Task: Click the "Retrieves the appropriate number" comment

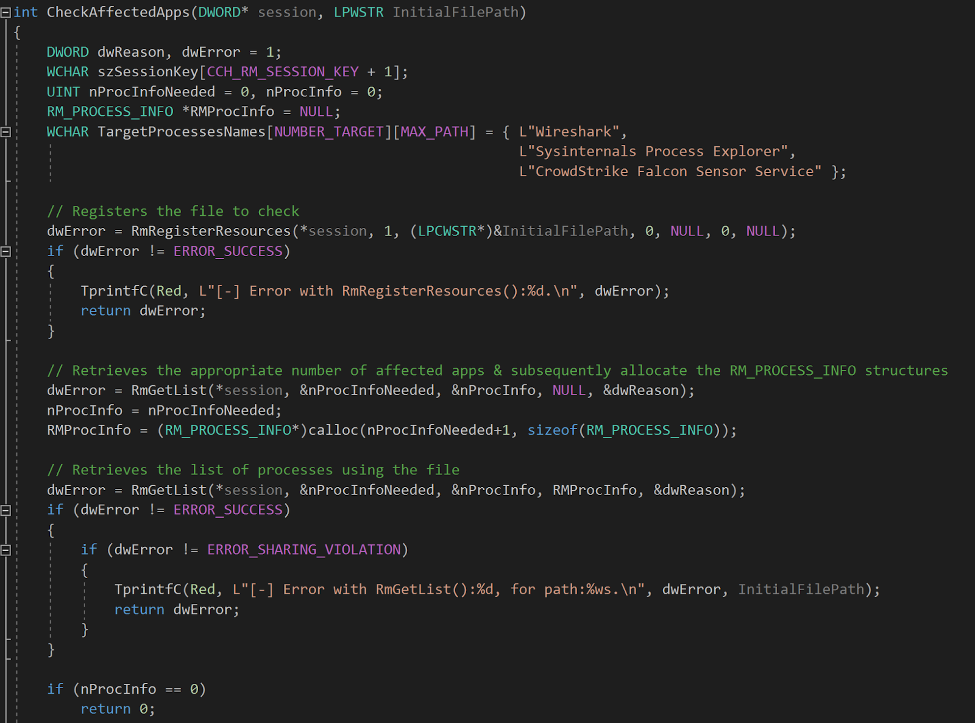Action: click(497, 371)
